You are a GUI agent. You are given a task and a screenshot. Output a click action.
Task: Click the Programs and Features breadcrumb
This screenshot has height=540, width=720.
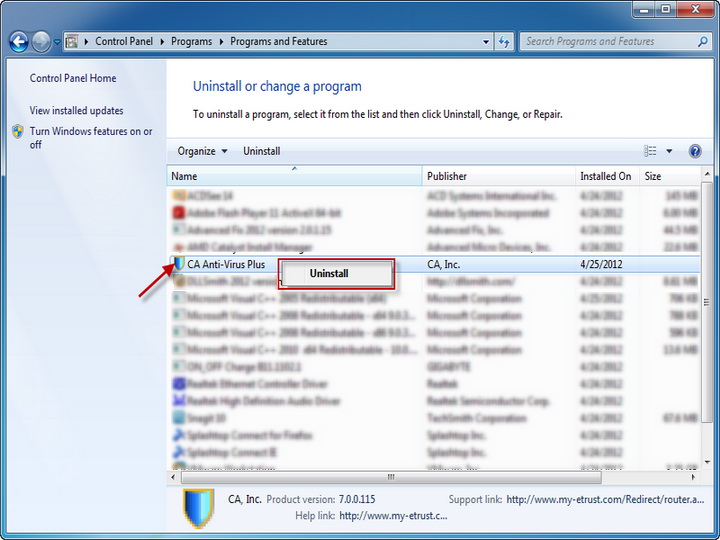coord(279,41)
